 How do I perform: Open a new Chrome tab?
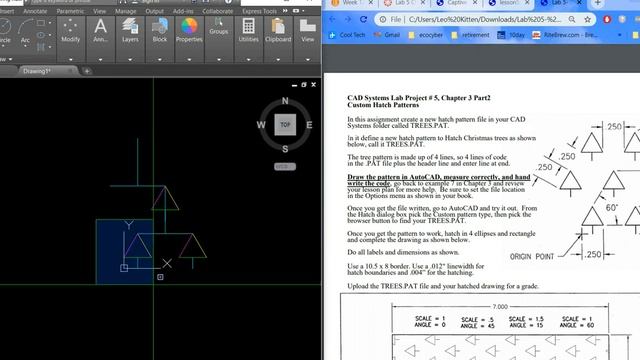(598, 3)
